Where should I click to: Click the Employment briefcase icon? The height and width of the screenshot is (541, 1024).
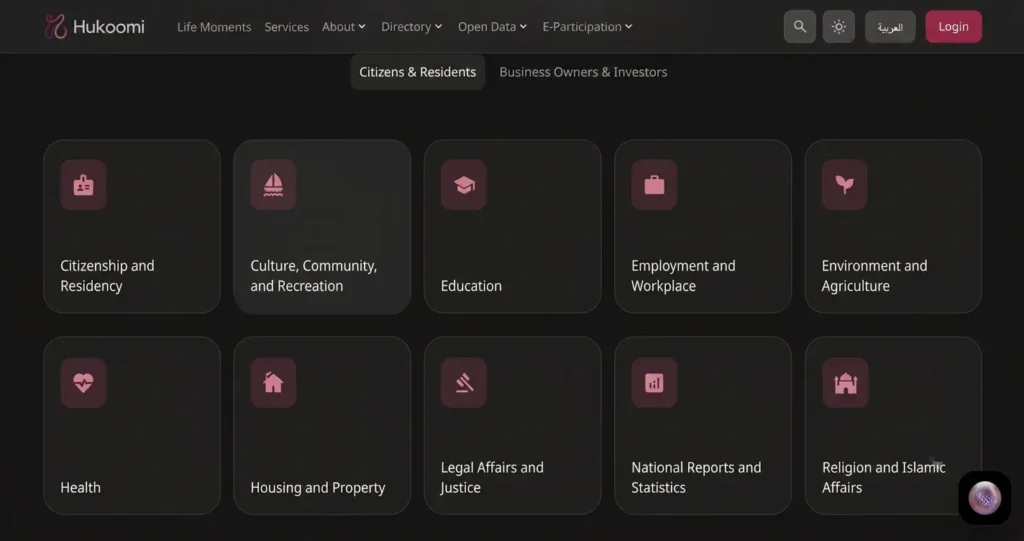tap(654, 185)
